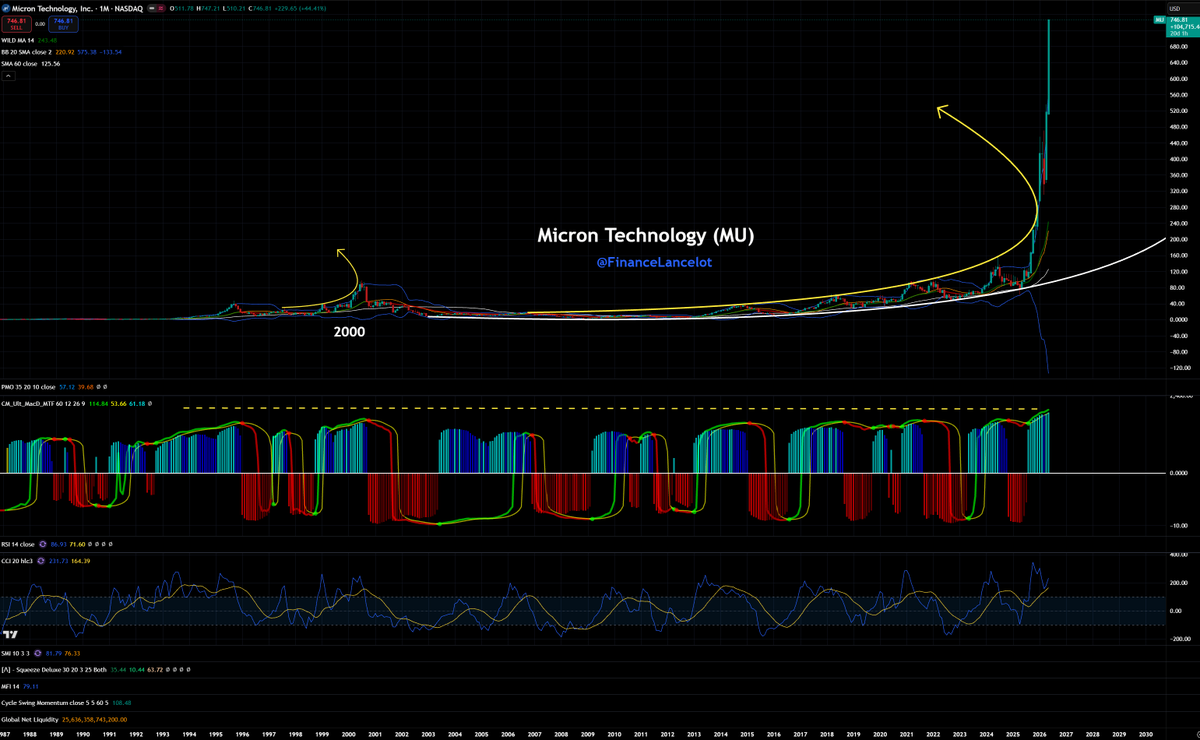
Task: Click the blue BUY 746.81 button
Action: pos(63,24)
